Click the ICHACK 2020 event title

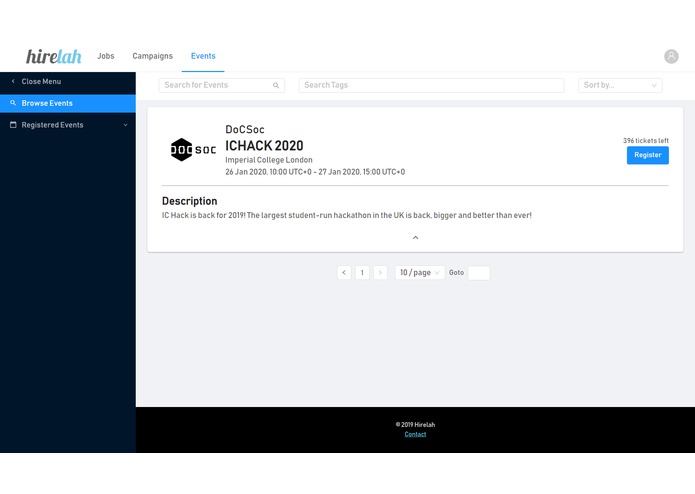264,145
